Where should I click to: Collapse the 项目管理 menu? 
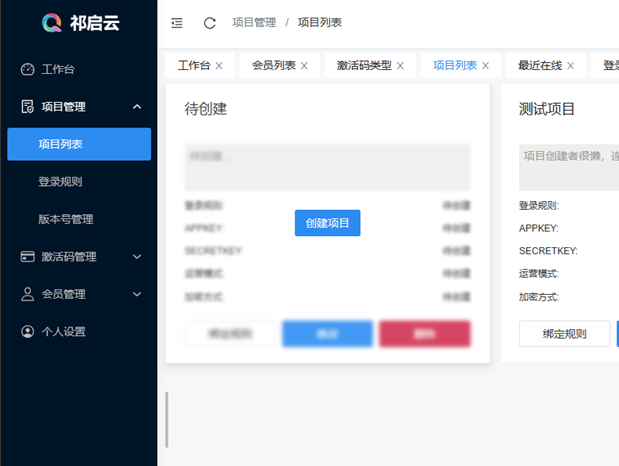(137, 107)
